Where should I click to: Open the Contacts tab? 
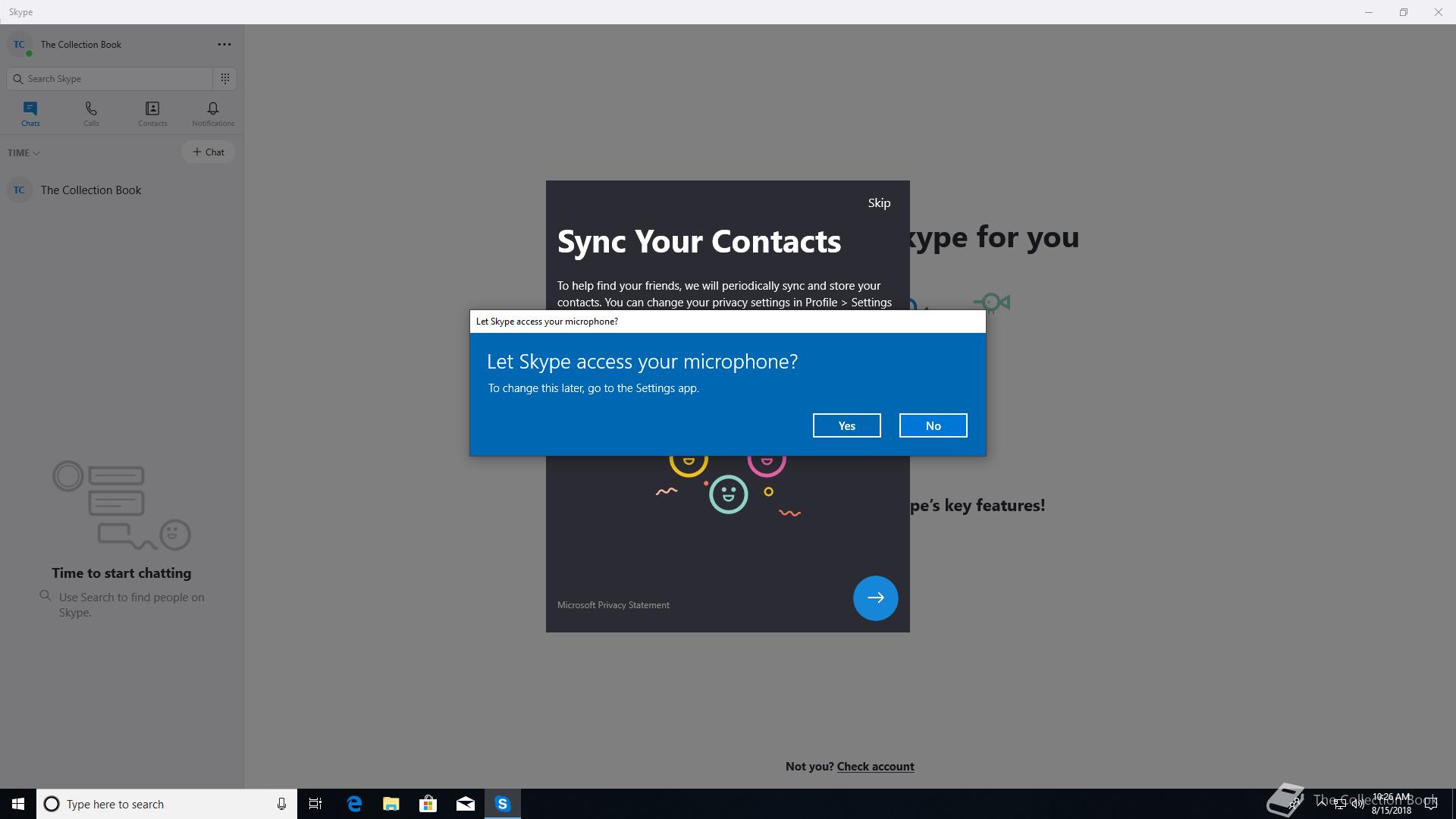point(152,114)
